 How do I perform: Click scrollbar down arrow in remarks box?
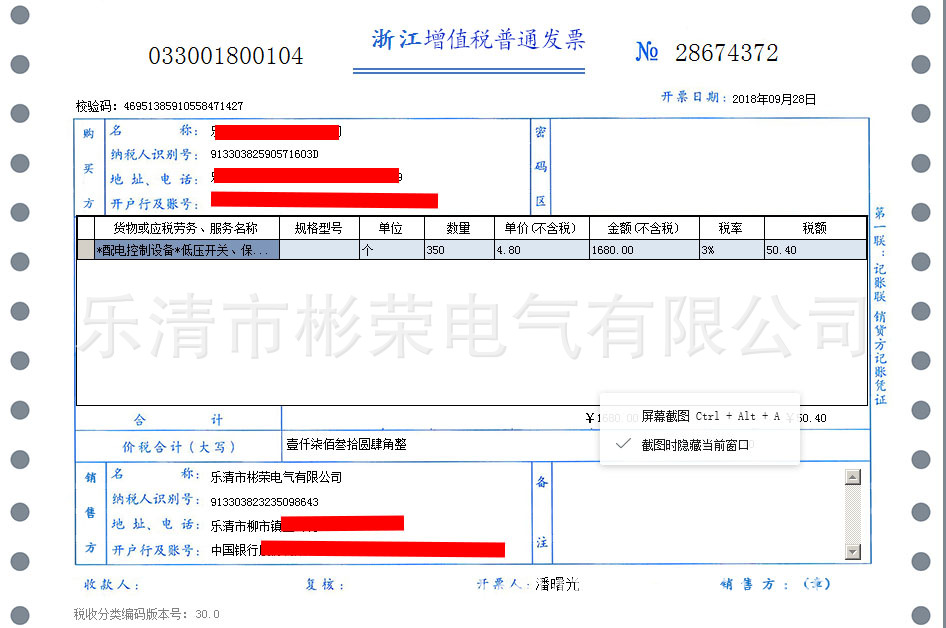854,551
